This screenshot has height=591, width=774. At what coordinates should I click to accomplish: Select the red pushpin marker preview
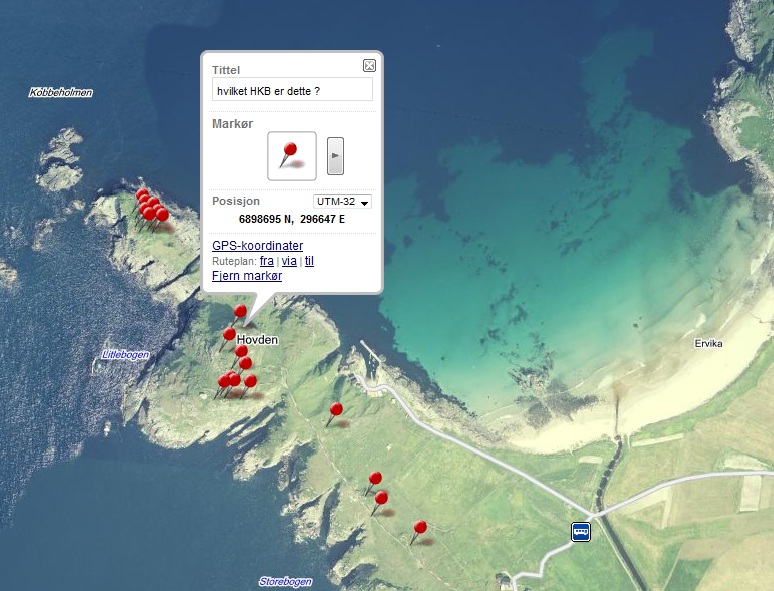[x=291, y=155]
